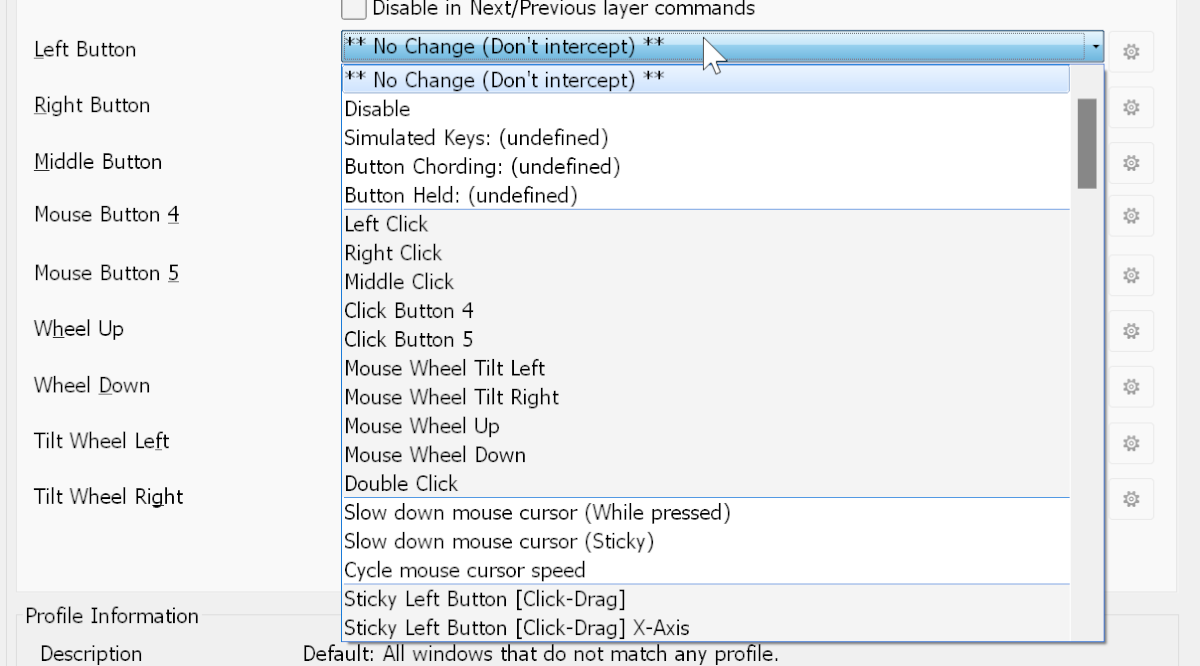Open settings gear for Mouse Button 5
Viewport: 1200px width, 666px height.
[x=1131, y=274]
